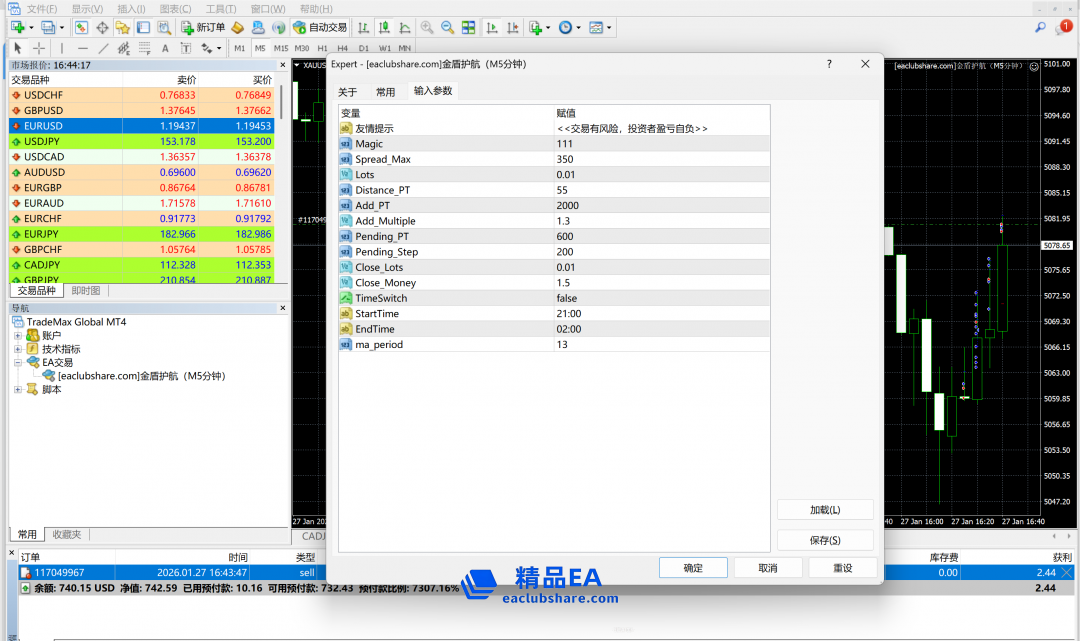Expand the 账户 accounts tree node

(18, 336)
